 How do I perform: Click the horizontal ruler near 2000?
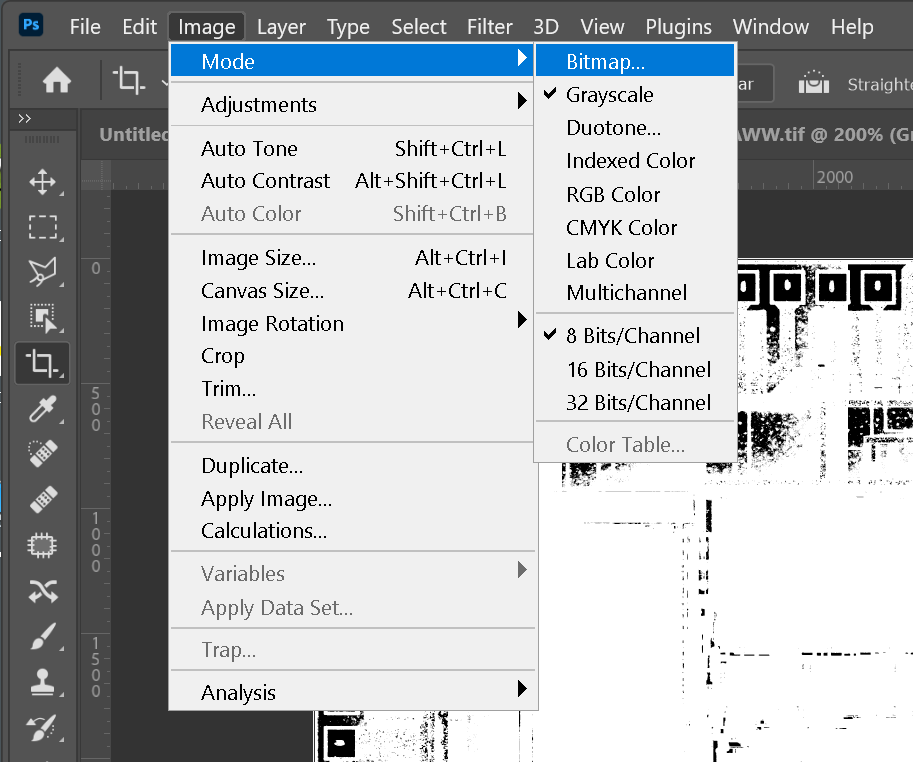click(x=834, y=177)
